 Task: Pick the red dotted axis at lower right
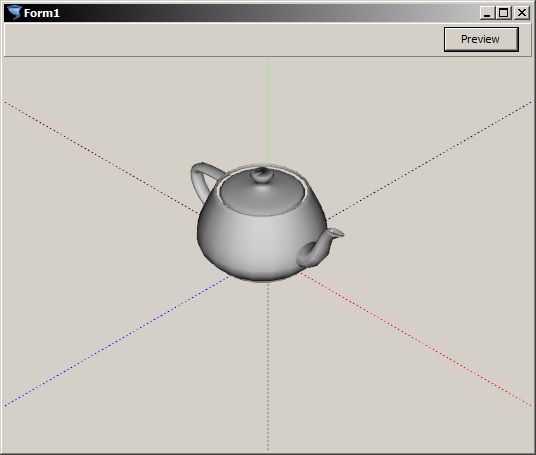[x=415, y=339]
